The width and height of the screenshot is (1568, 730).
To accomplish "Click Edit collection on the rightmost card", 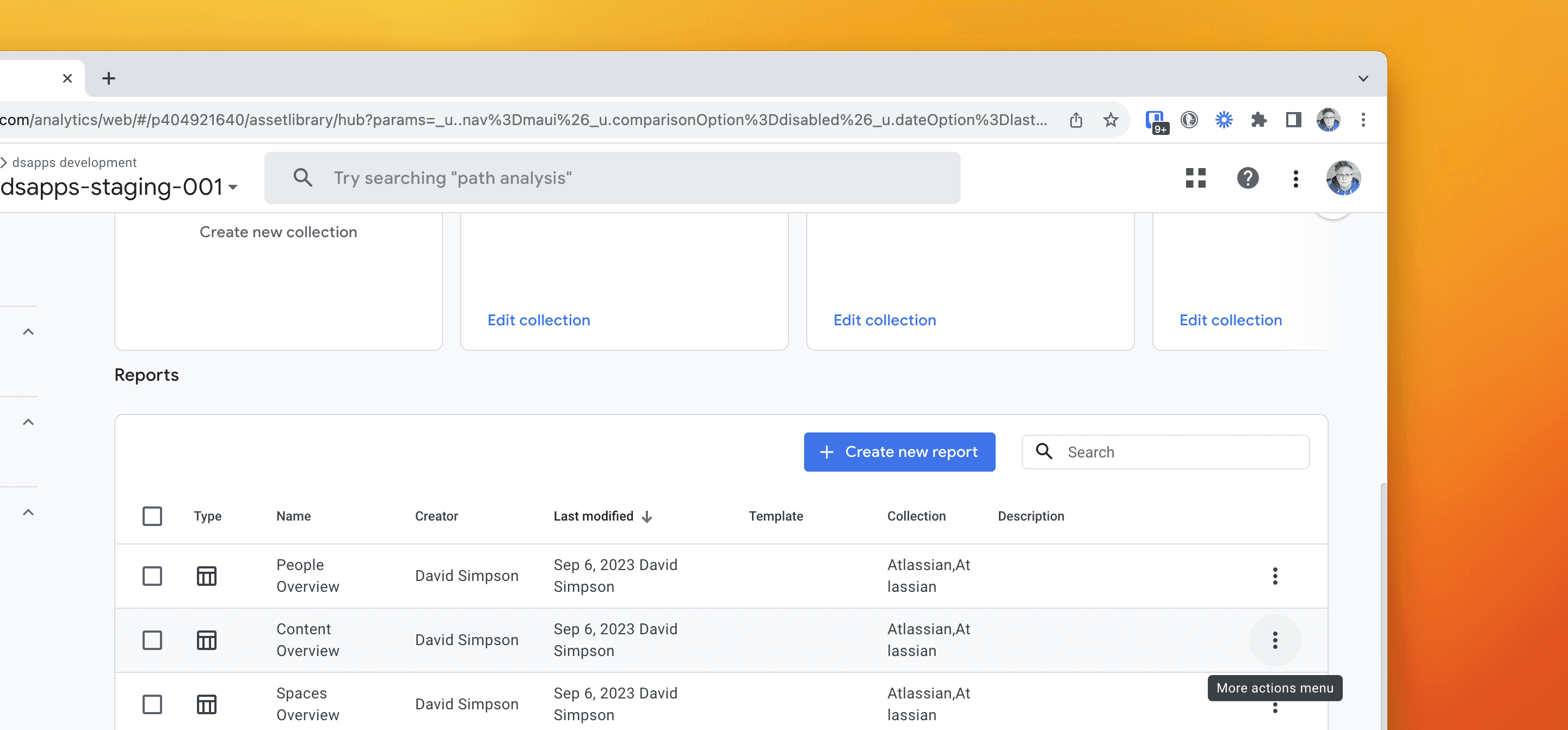I will (x=1230, y=320).
